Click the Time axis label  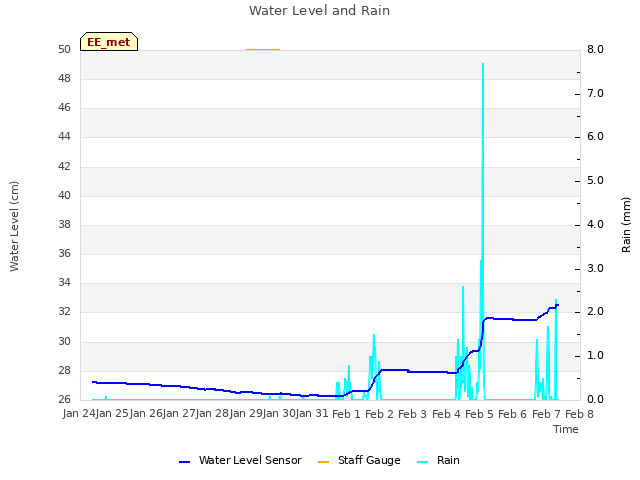(566, 429)
